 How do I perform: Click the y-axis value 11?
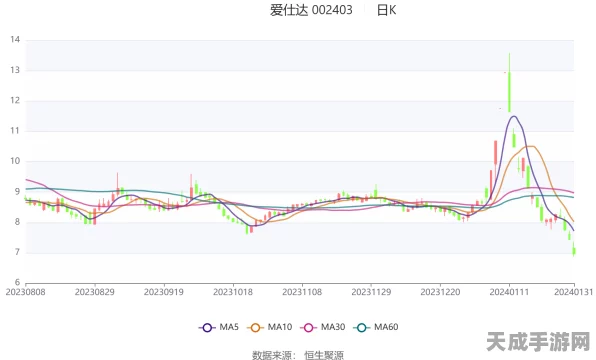pyautogui.click(x=15, y=131)
